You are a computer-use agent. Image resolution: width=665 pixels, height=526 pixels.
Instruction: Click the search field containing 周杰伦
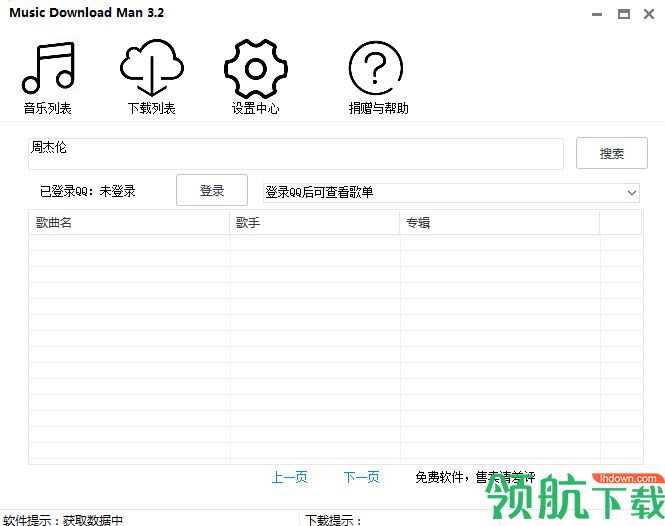pyautogui.click(x=296, y=154)
